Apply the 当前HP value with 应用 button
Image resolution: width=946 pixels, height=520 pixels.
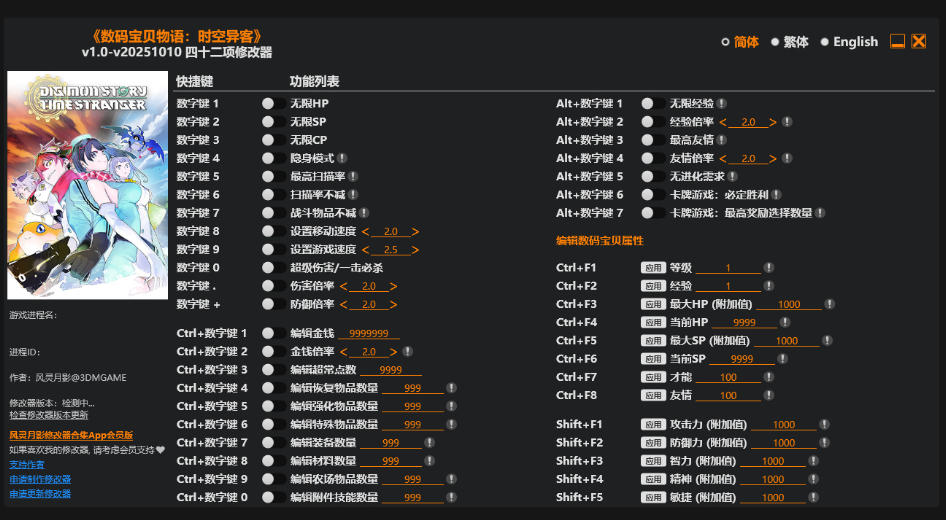click(653, 322)
